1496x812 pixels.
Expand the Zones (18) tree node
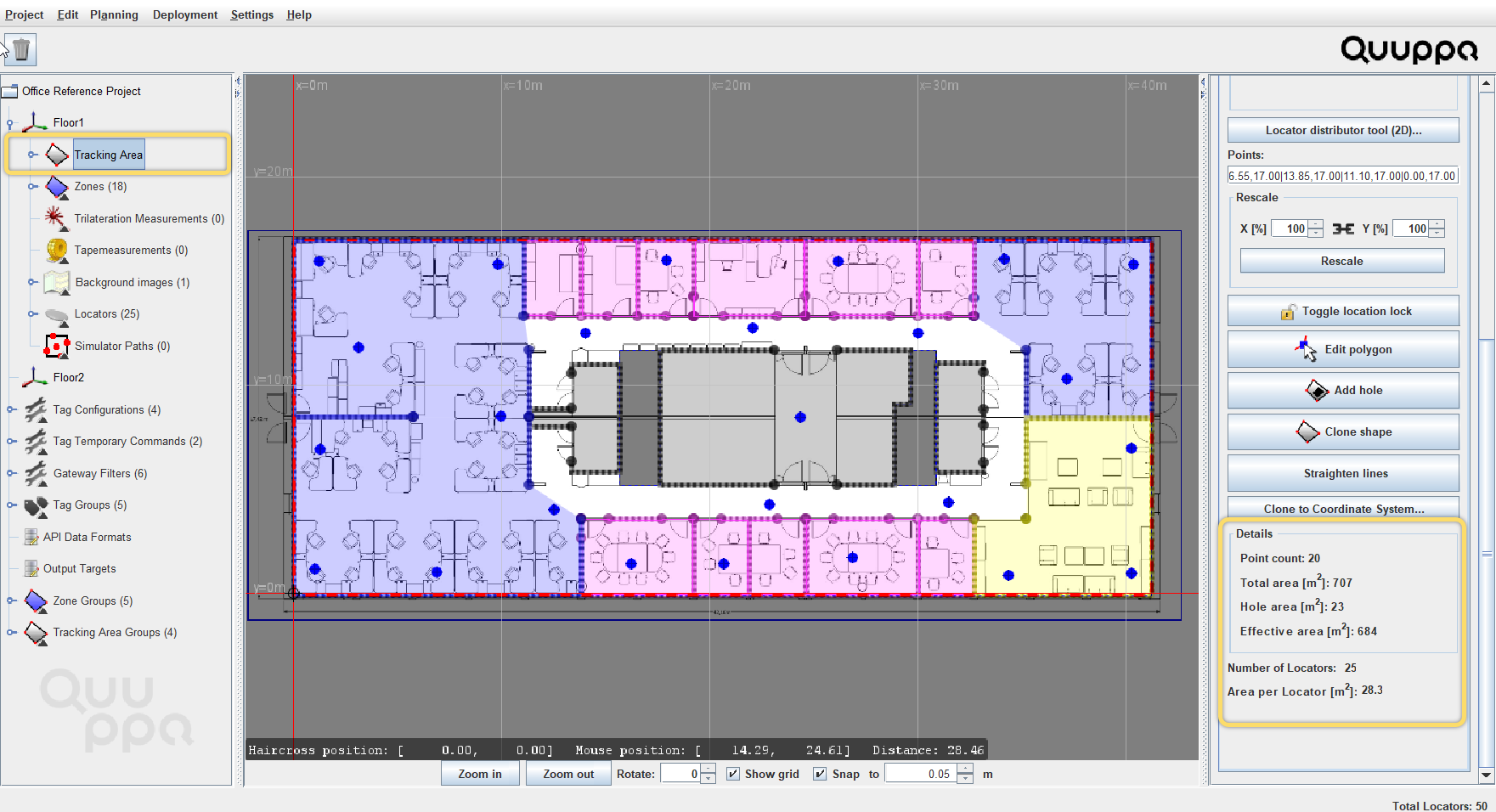[32, 186]
